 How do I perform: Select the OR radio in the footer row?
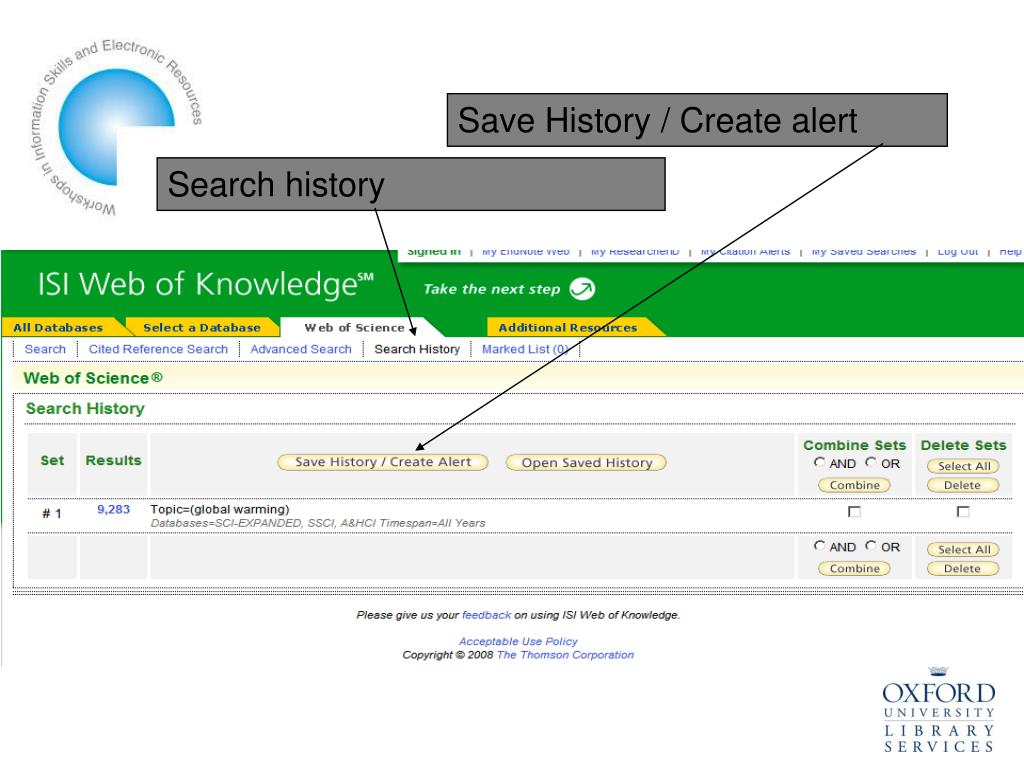pyautogui.click(x=871, y=546)
